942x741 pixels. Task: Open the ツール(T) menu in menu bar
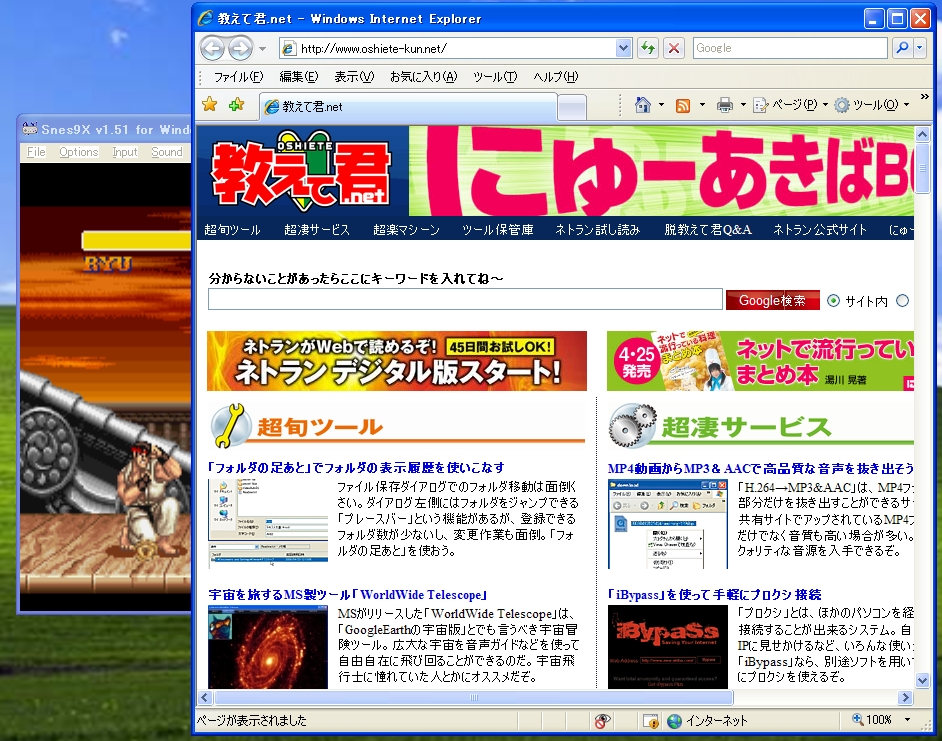pyautogui.click(x=494, y=77)
